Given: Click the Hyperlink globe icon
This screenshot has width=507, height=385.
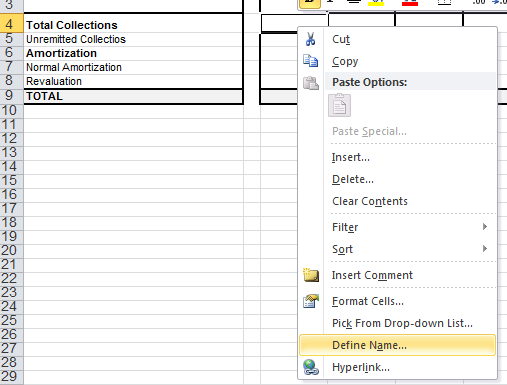Looking at the screenshot, I should point(311,367).
